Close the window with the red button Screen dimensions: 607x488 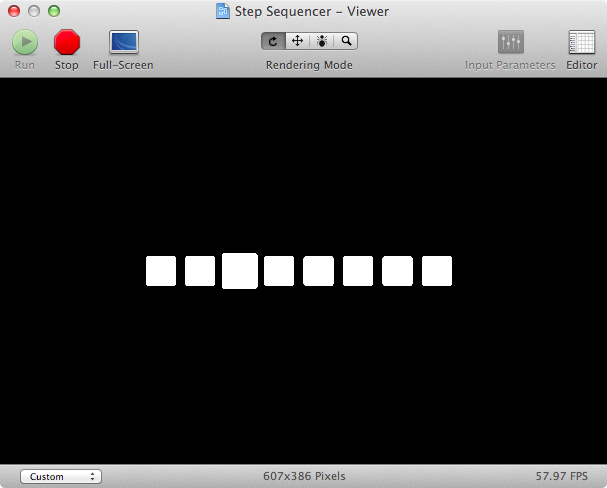(x=14, y=11)
